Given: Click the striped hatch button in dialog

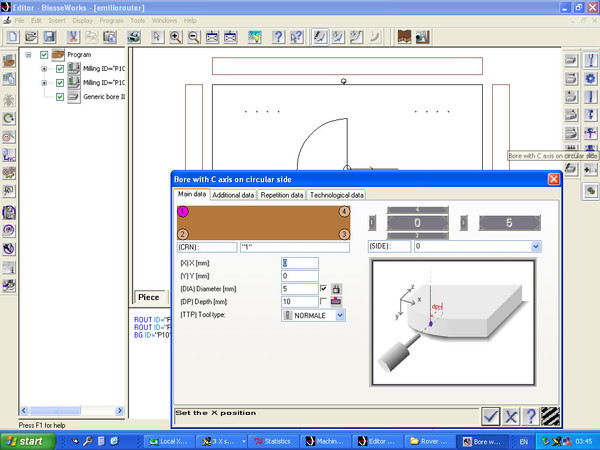Looking at the screenshot, I should click(550, 416).
